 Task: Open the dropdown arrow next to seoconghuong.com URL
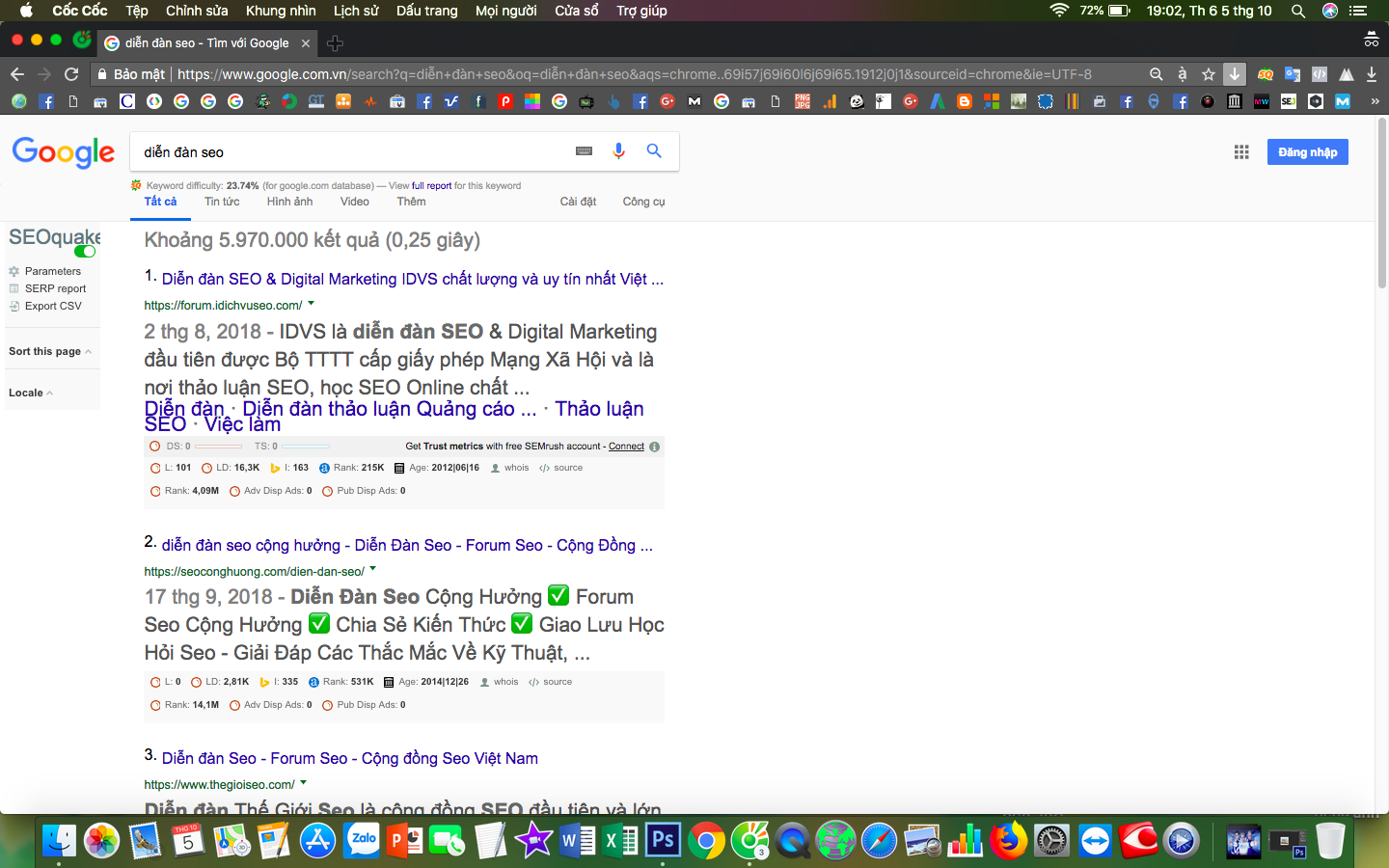(x=373, y=569)
